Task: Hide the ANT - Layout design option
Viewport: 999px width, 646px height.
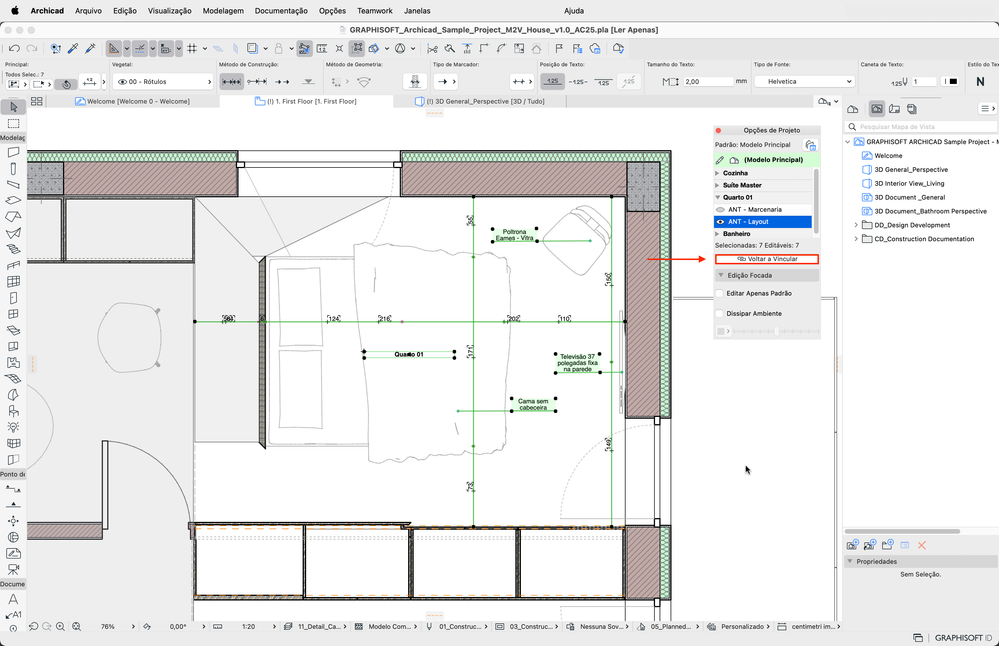Action: pyautogui.click(x=721, y=222)
